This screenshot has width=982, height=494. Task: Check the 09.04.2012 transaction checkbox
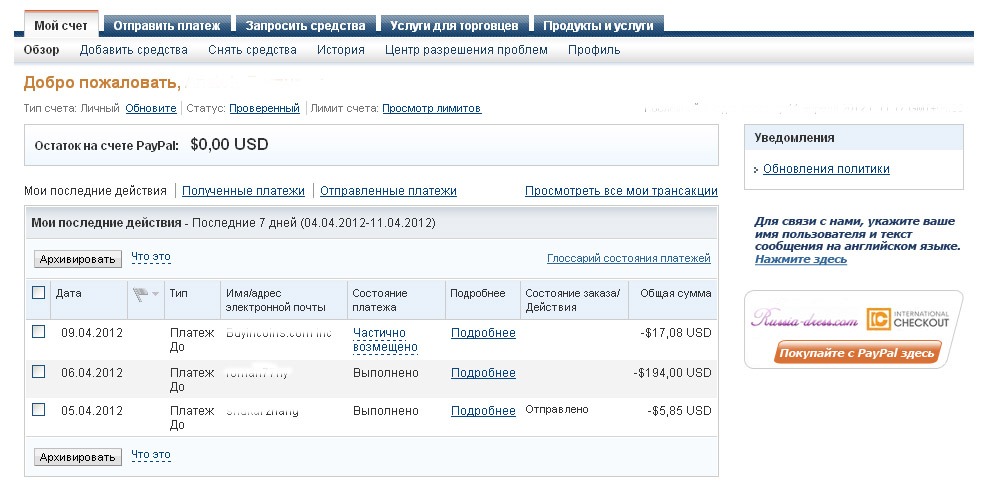pyautogui.click(x=39, y=332)
